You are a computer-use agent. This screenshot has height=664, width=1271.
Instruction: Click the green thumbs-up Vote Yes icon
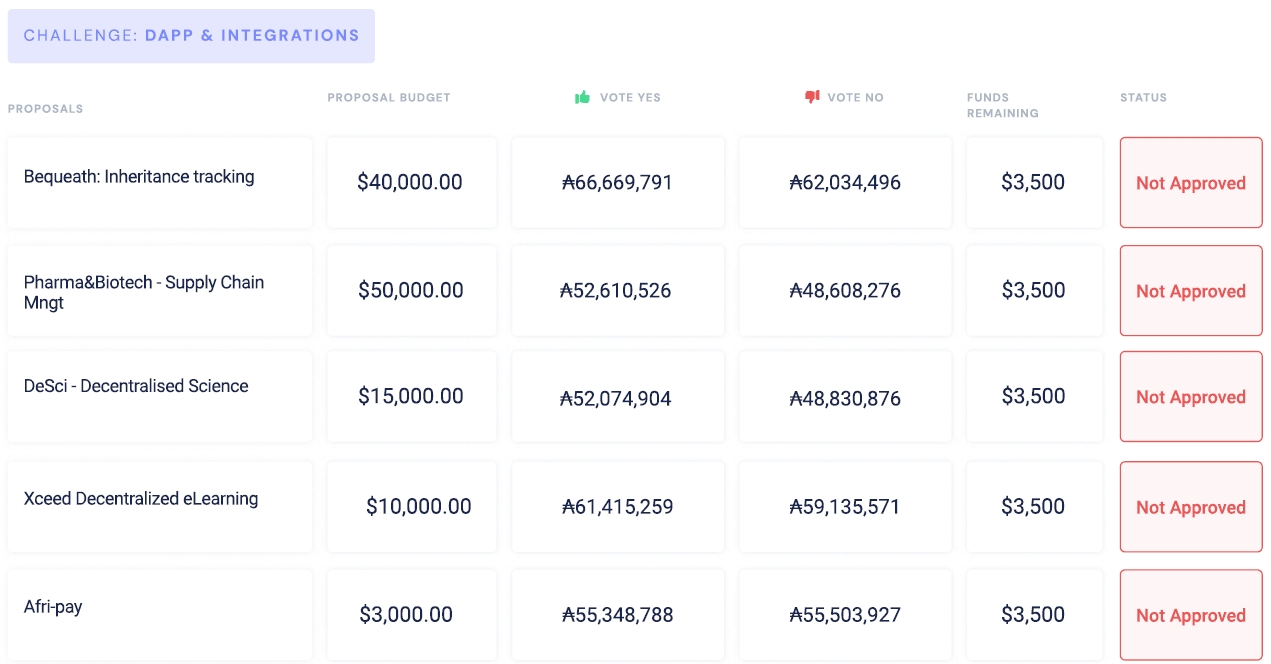coord(582,97)
